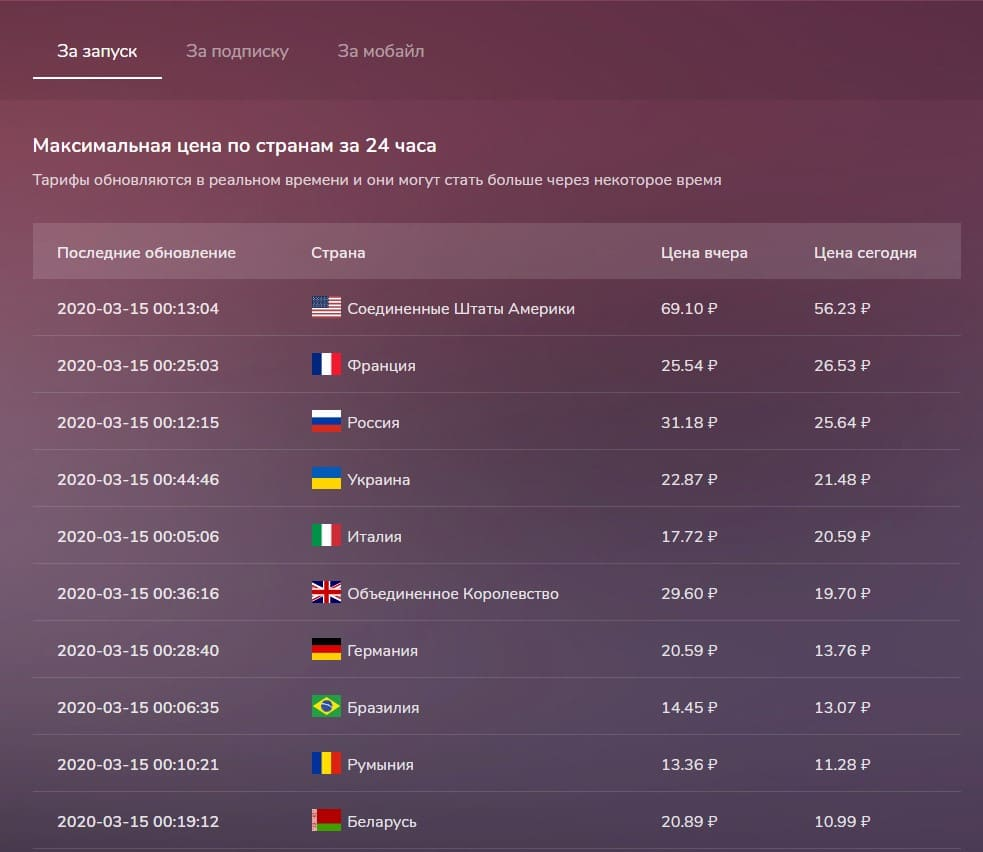The width and height of the screenshot is (983, 852).
Task: Click the Brazil flag icon
Action: tap(326, 707)
